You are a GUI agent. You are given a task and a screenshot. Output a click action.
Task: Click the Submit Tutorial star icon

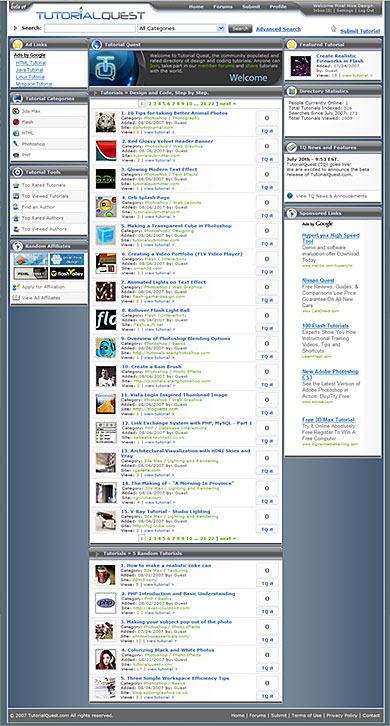pos(333,29)
